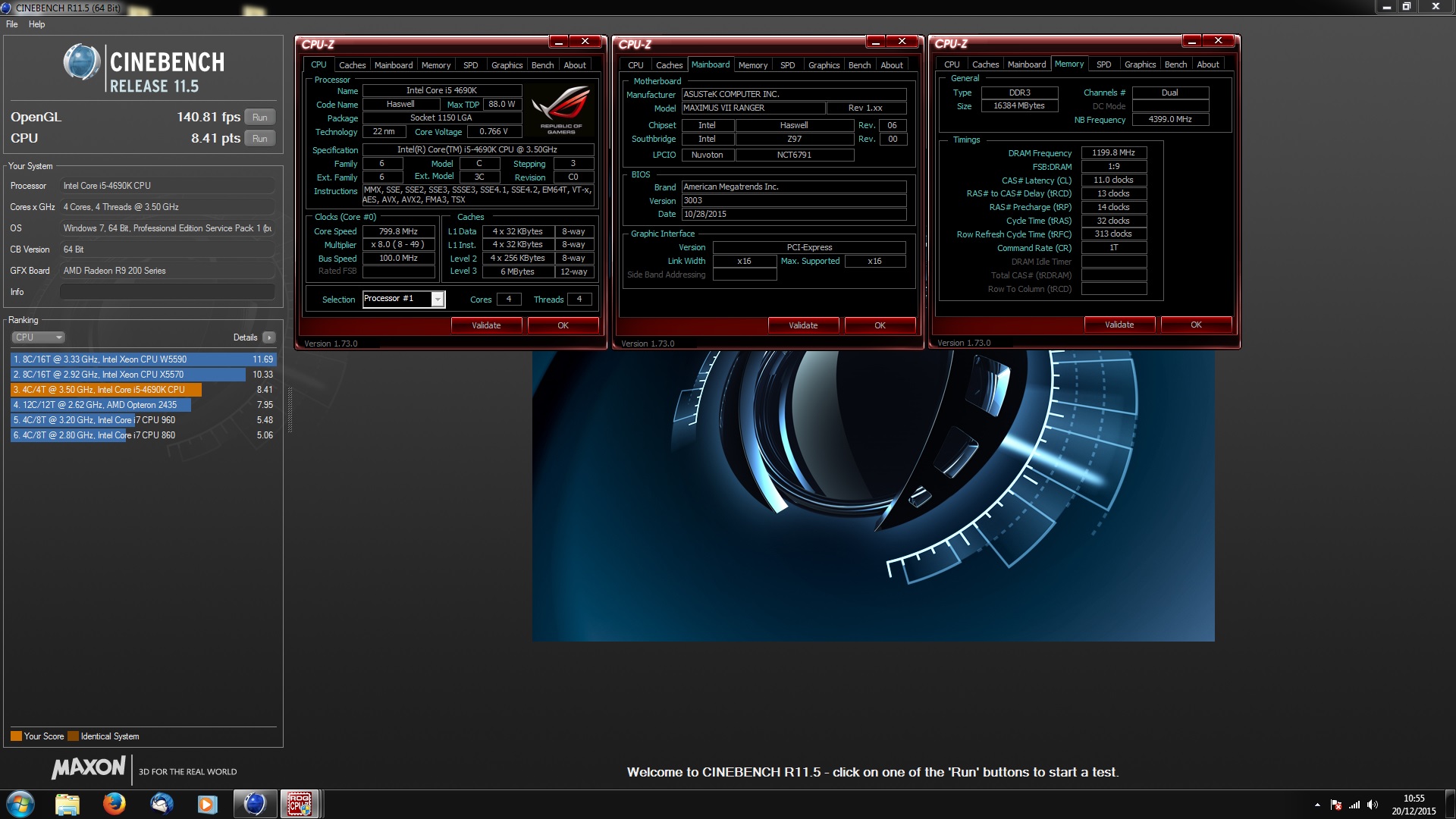Click processor name Intel Core i5 4690K

441,90
